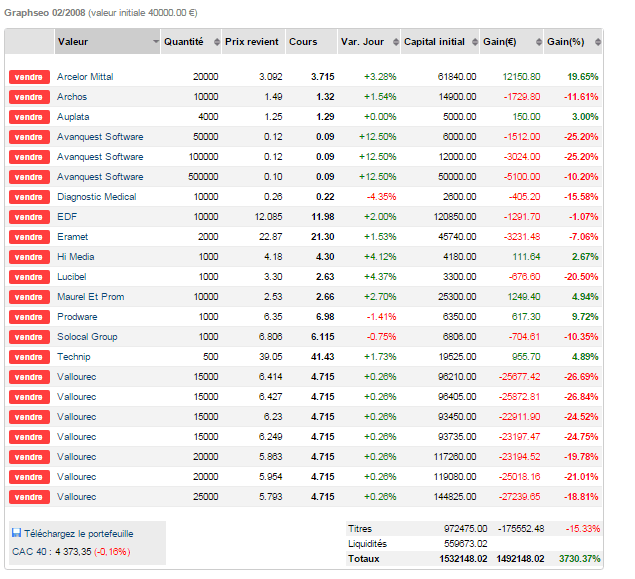
Task: Hit vendre for Eramet row
Action: pyautogui.click(x=29, y=237)
